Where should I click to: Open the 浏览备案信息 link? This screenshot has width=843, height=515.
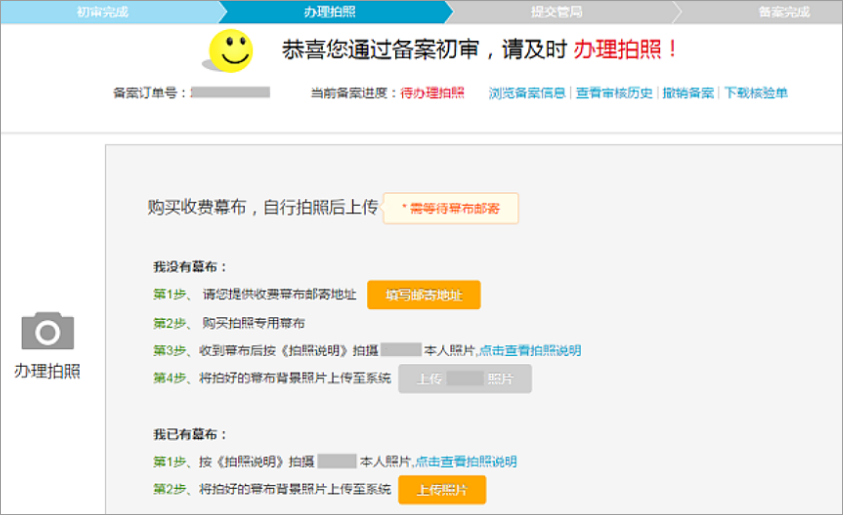[x=528, y=93]
